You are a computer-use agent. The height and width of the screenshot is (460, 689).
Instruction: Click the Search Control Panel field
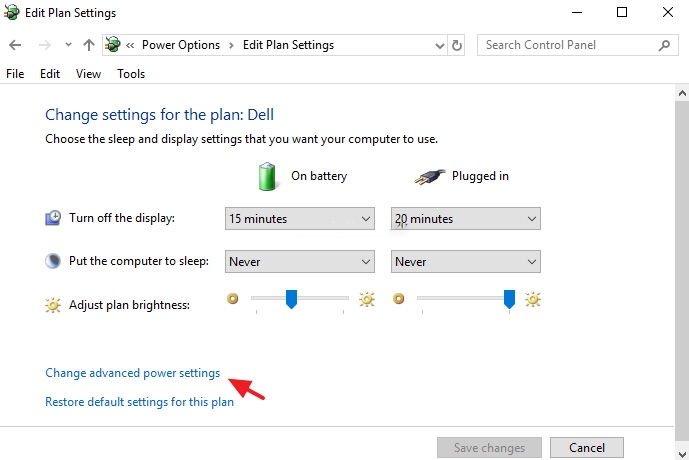[x=565, y=45]
